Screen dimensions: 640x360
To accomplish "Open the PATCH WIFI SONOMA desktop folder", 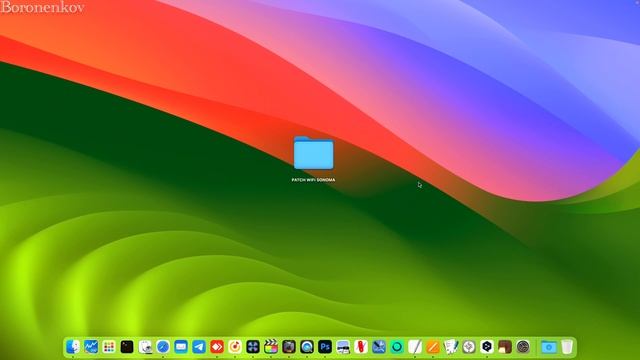I will 313,153.
